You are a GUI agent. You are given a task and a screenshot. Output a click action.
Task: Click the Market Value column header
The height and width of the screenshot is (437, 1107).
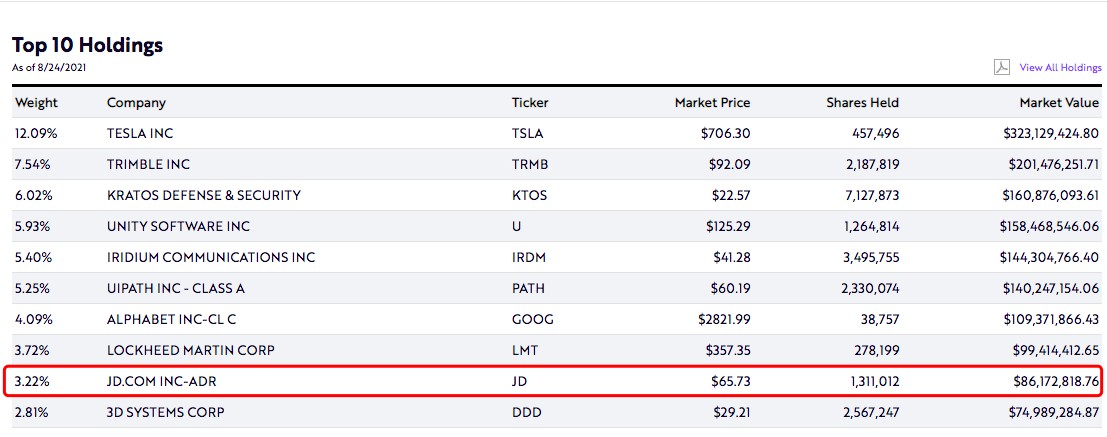pos(1059,103)
